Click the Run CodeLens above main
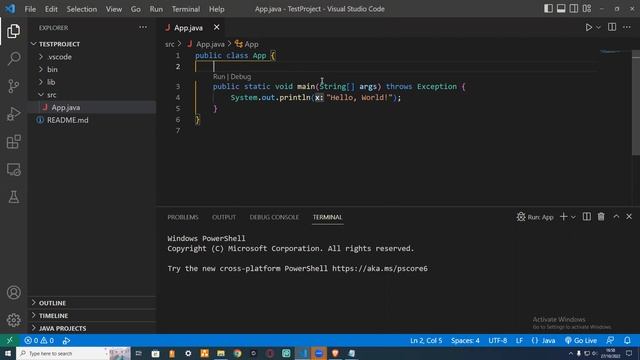 (x=219, y=76)
